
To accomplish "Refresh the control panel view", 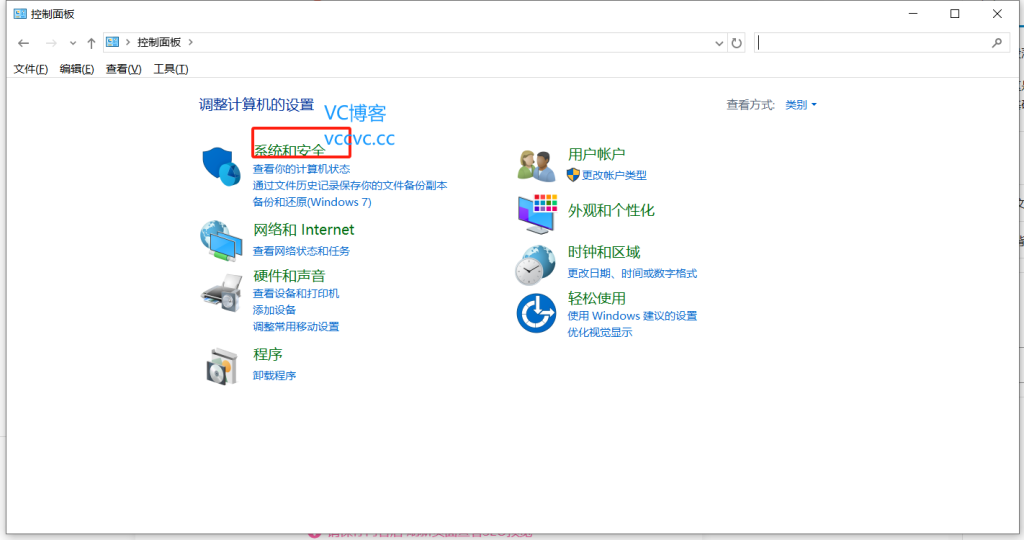I will click(x=737, y=43).
